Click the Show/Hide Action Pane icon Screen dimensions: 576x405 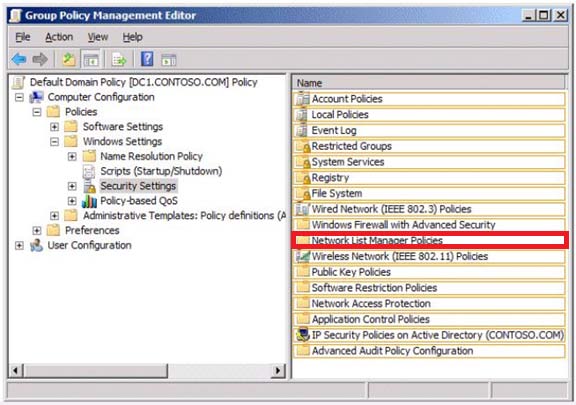[169, 60]
